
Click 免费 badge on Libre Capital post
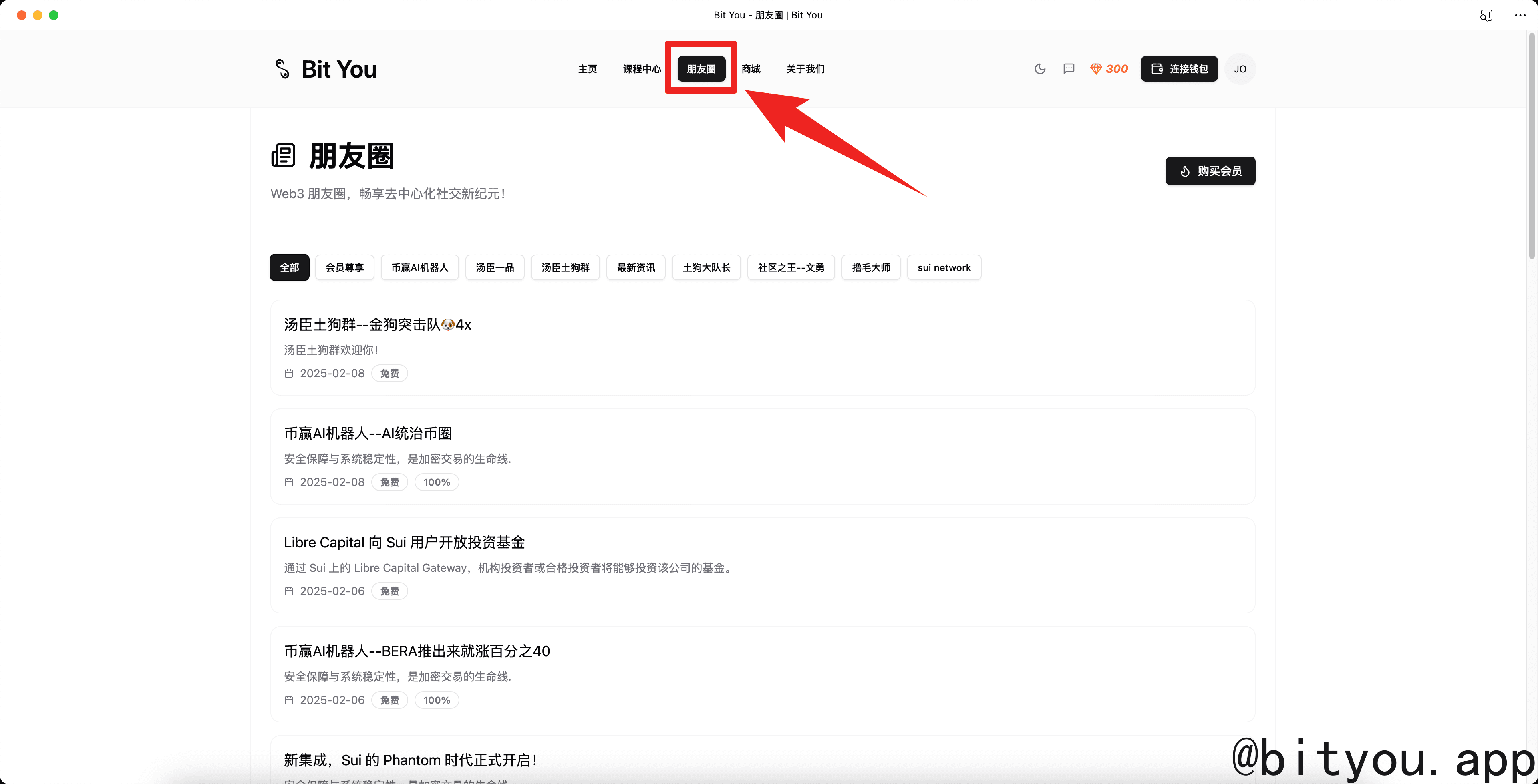click(389, 591)
